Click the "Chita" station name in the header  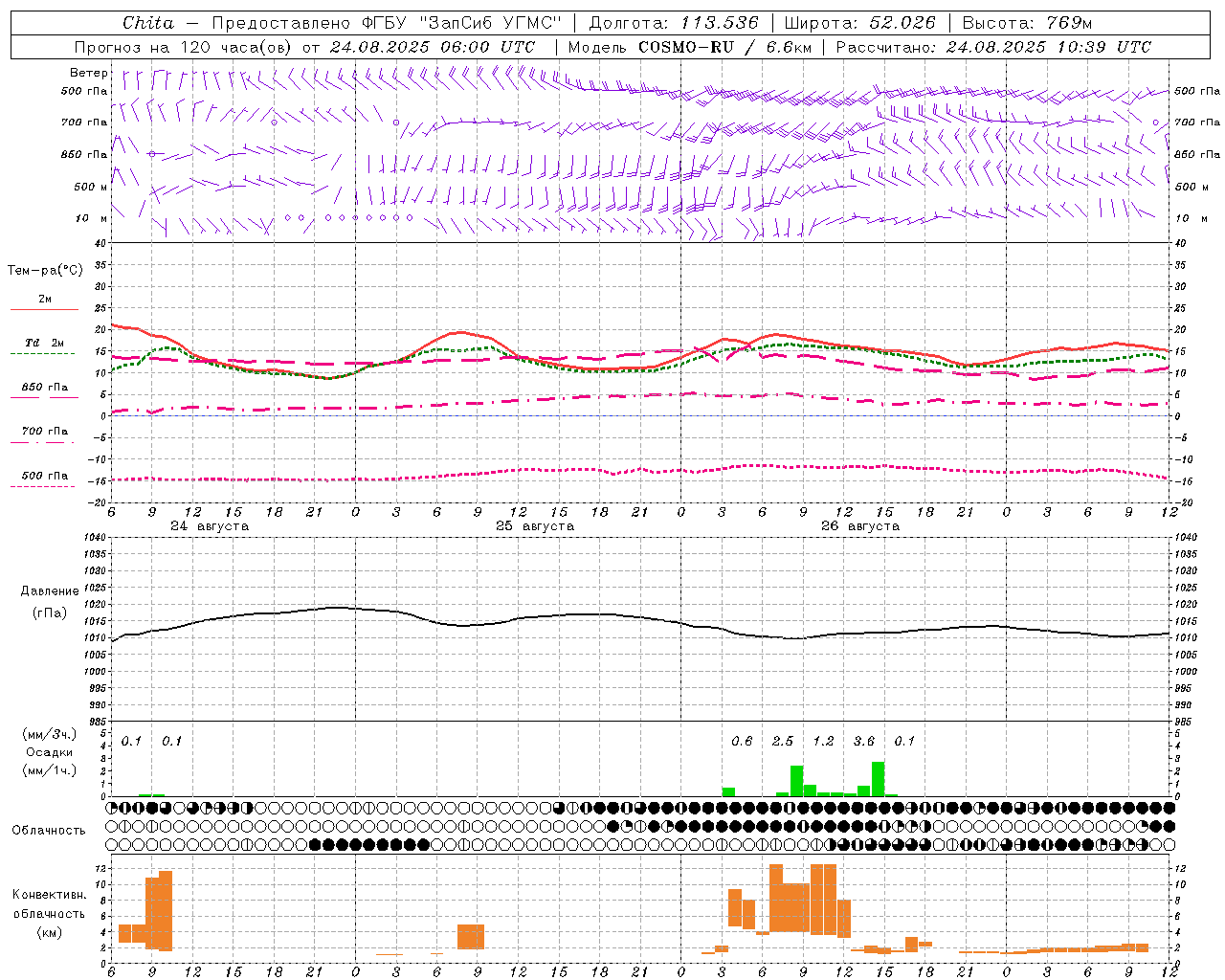tap(148, 23)
